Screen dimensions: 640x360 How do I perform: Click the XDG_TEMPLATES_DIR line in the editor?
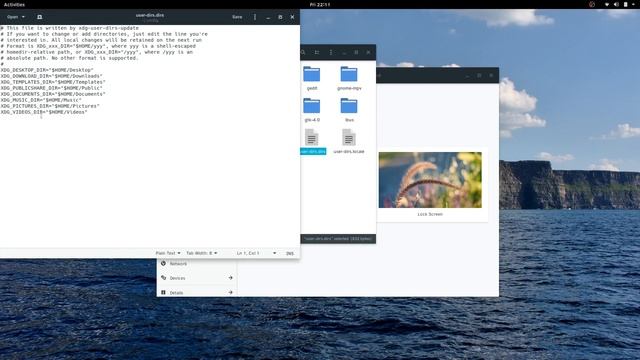pyautogui.click(x=53, y=82)
